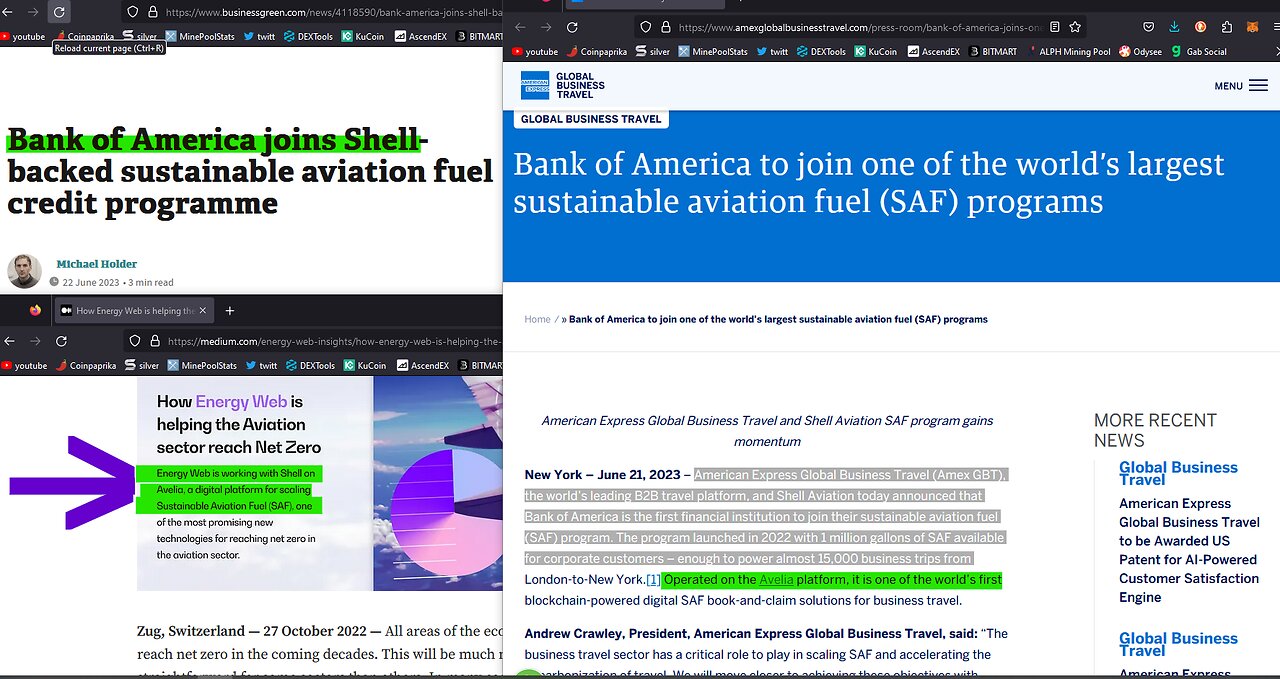
Task: Open shield tracking info in Medium window
Action: point(135,341)
